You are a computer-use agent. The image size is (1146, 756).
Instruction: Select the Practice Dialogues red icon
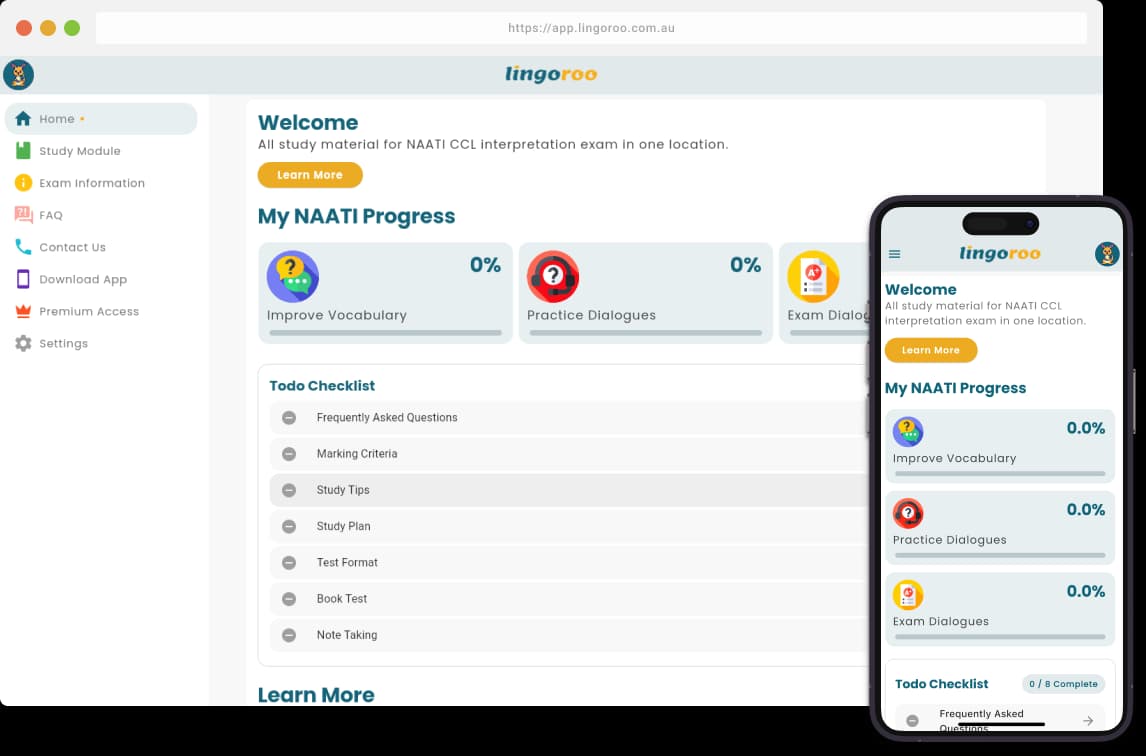pyautogui.click(x=553, y=277)
